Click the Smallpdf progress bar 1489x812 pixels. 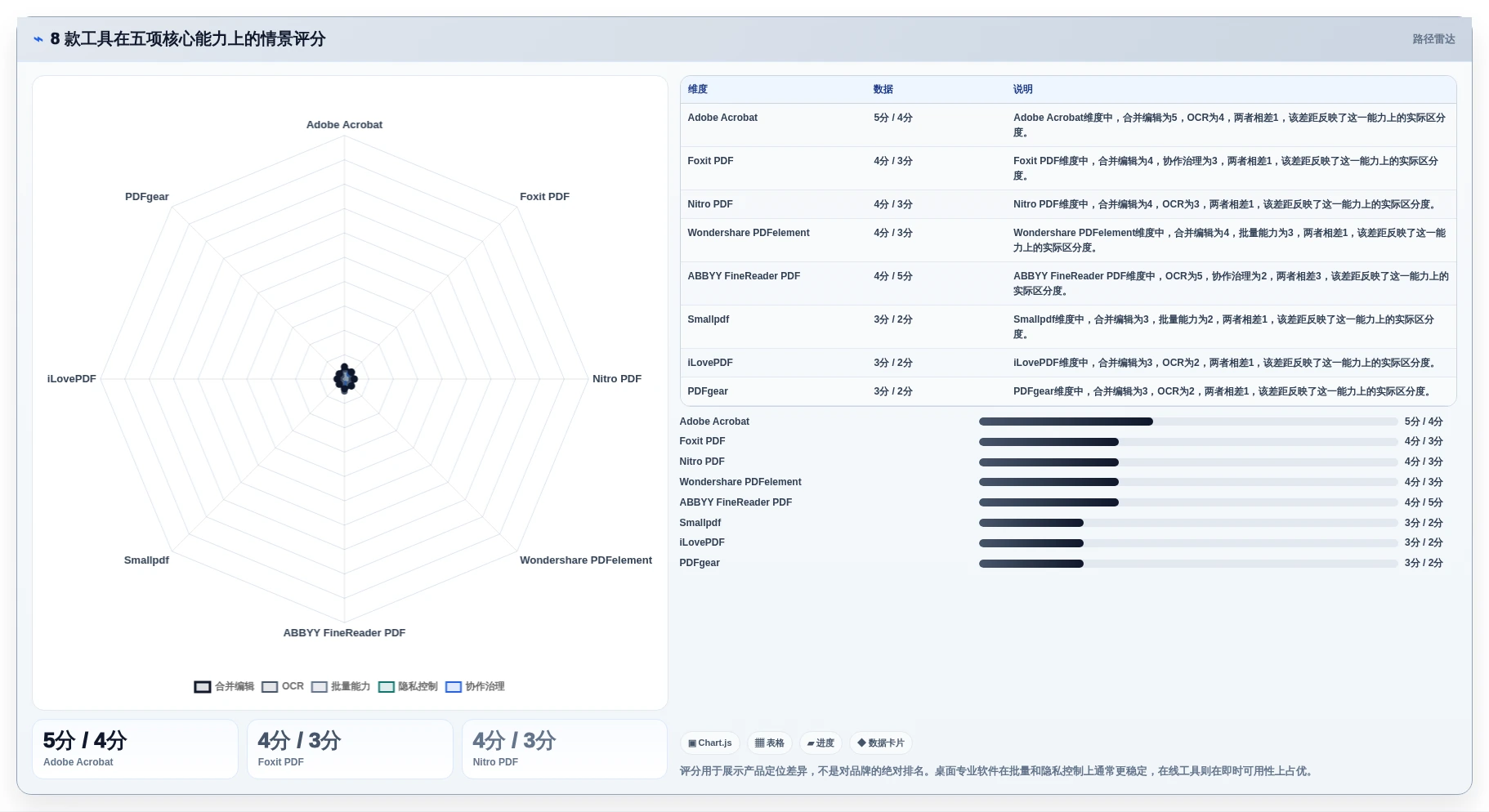click(x=1188, y=523)
